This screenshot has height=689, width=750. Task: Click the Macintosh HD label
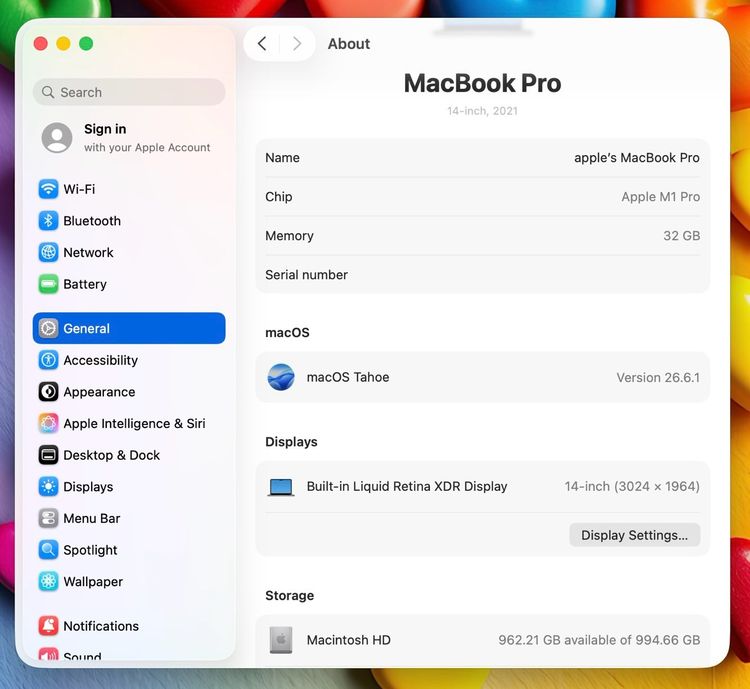point(349,640)
